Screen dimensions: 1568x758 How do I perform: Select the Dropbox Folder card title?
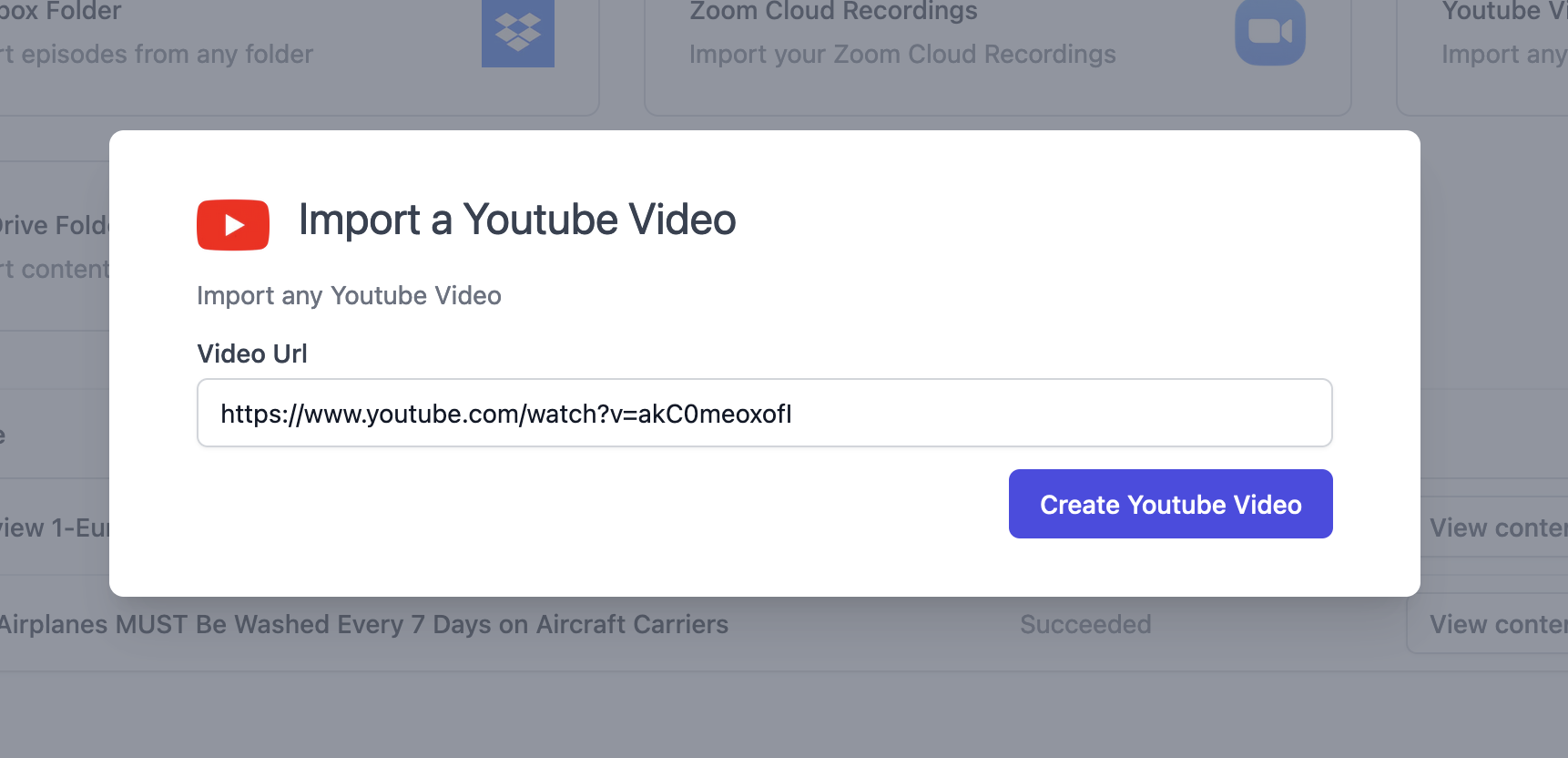point(60,12)
